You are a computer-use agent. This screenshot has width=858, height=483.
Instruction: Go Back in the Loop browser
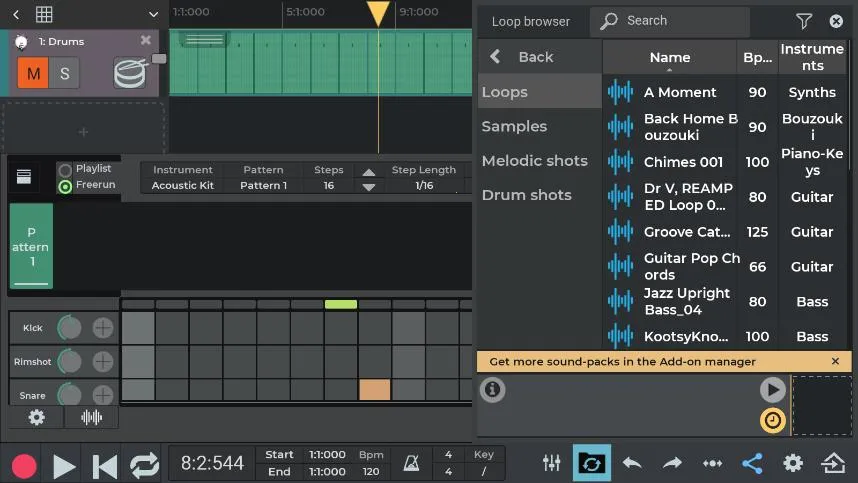522,57
